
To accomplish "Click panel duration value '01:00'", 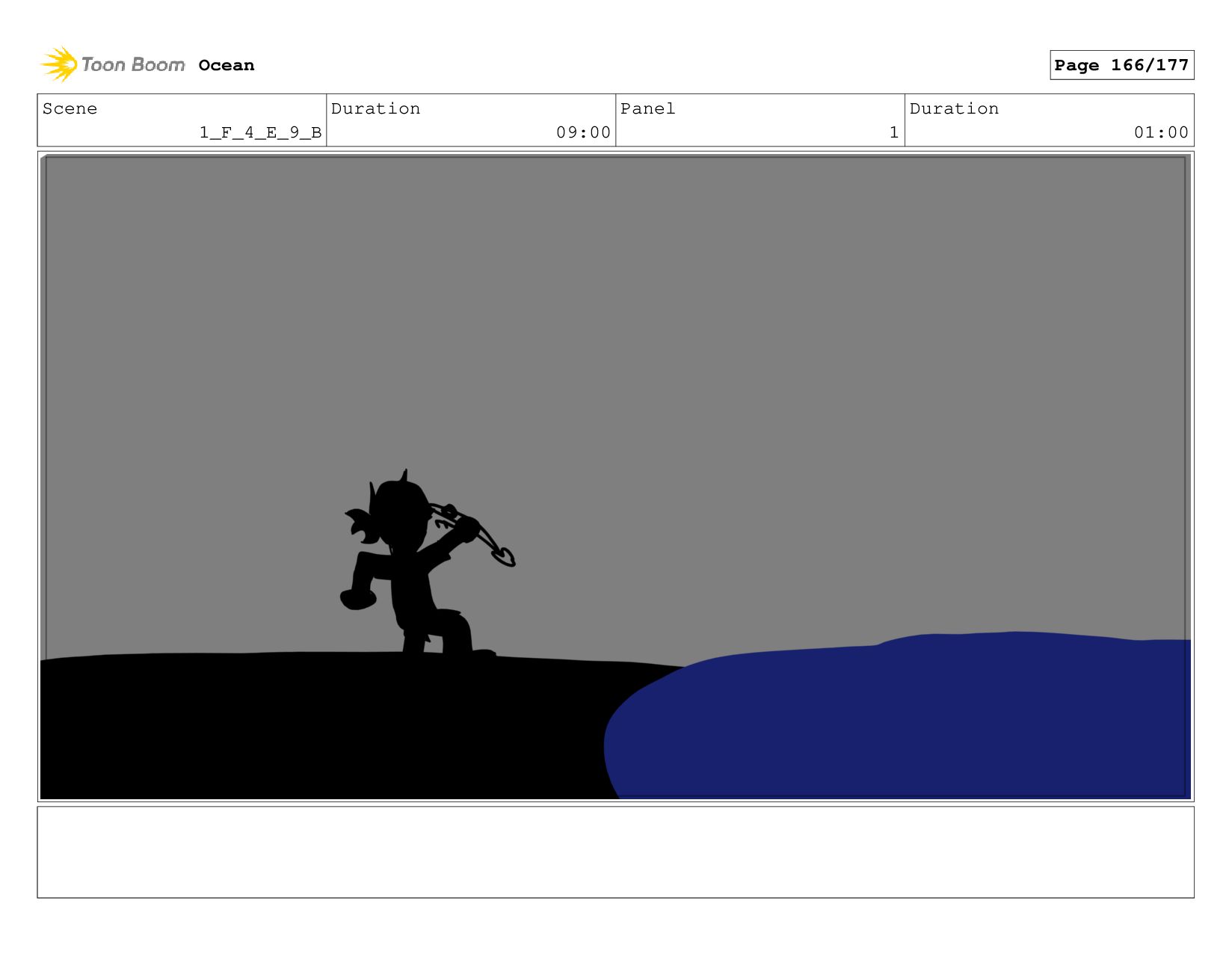I will (x=1161, y=132).
